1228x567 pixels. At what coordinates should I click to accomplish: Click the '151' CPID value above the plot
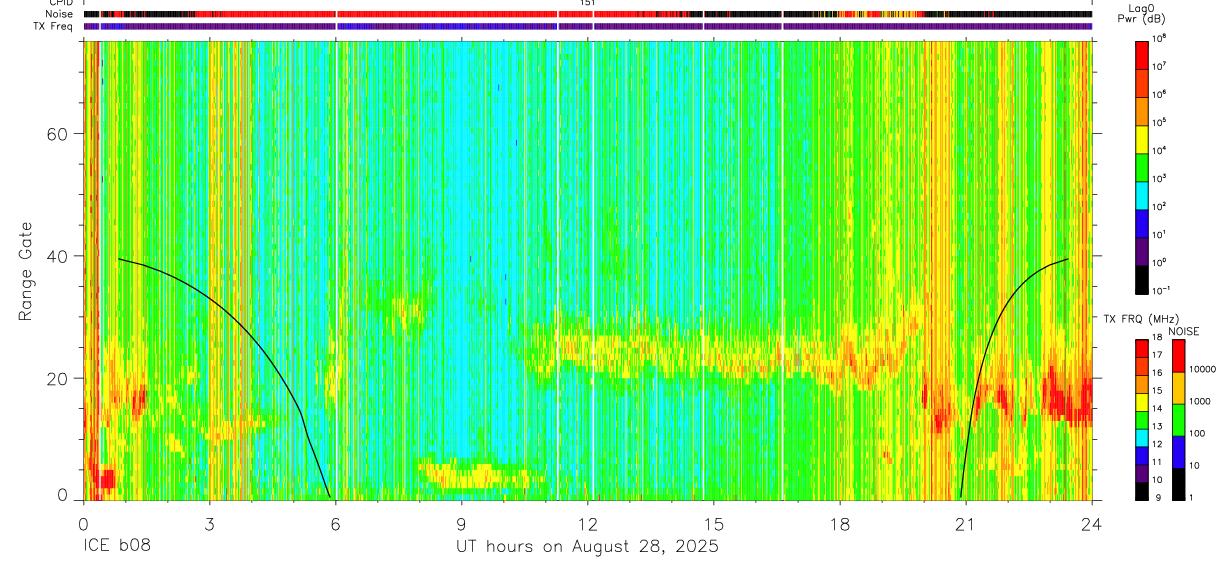coord(588,3)
